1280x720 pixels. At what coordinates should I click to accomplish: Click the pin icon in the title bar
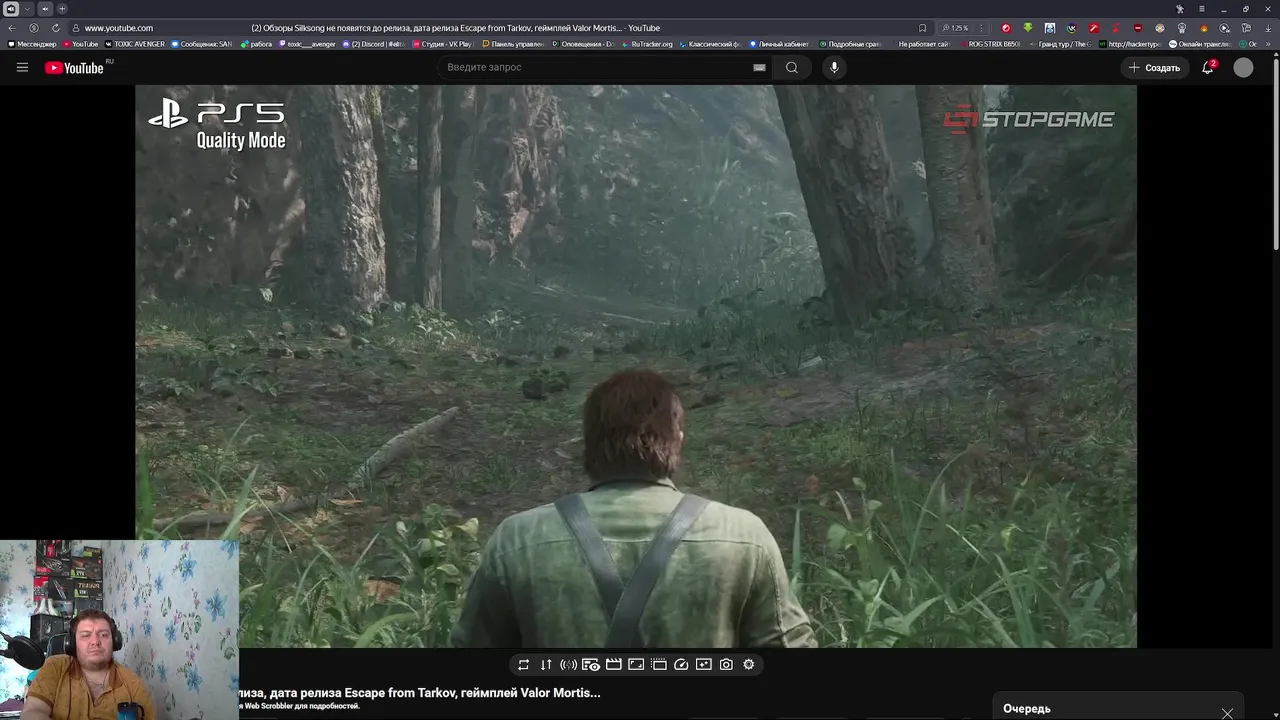click(1179, 9)
